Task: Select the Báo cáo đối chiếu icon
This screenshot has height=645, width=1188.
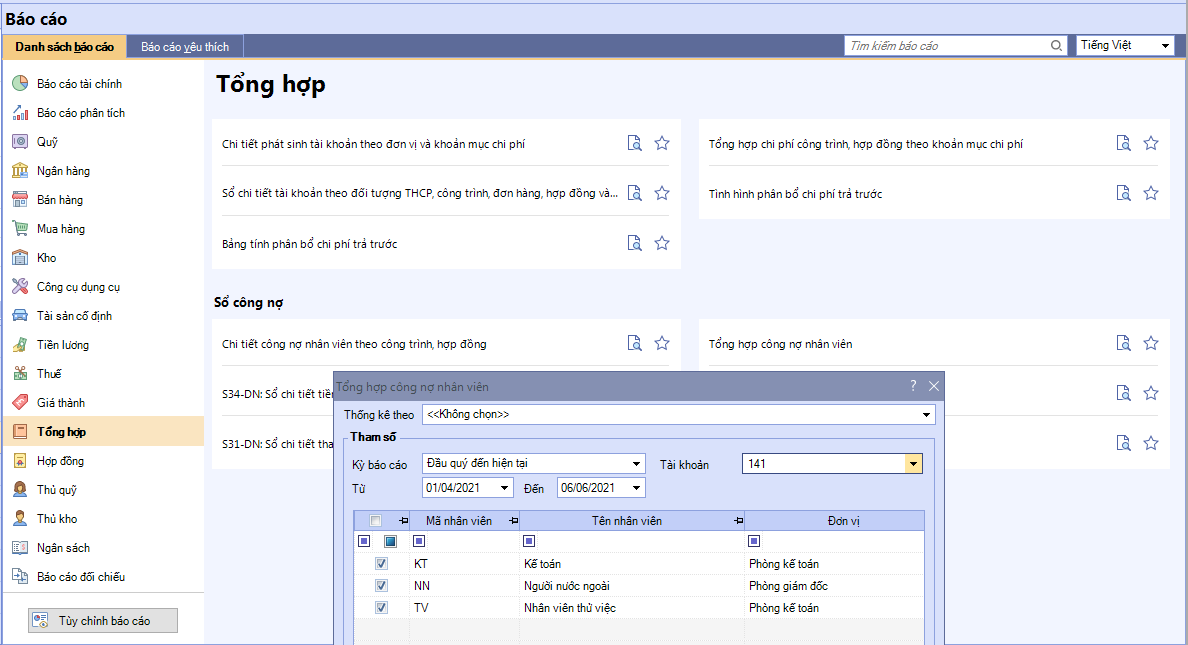Action: [20, 577]
